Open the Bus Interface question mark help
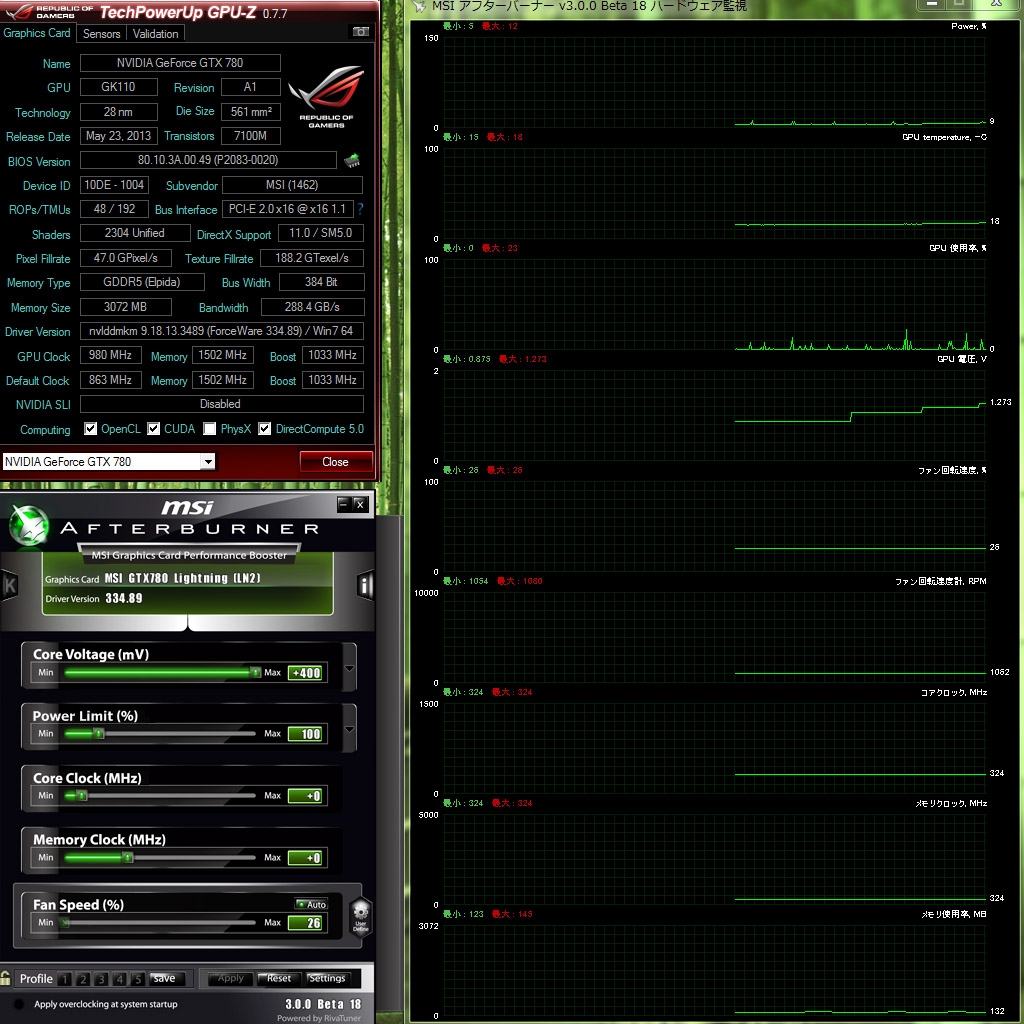 (360, 209)
